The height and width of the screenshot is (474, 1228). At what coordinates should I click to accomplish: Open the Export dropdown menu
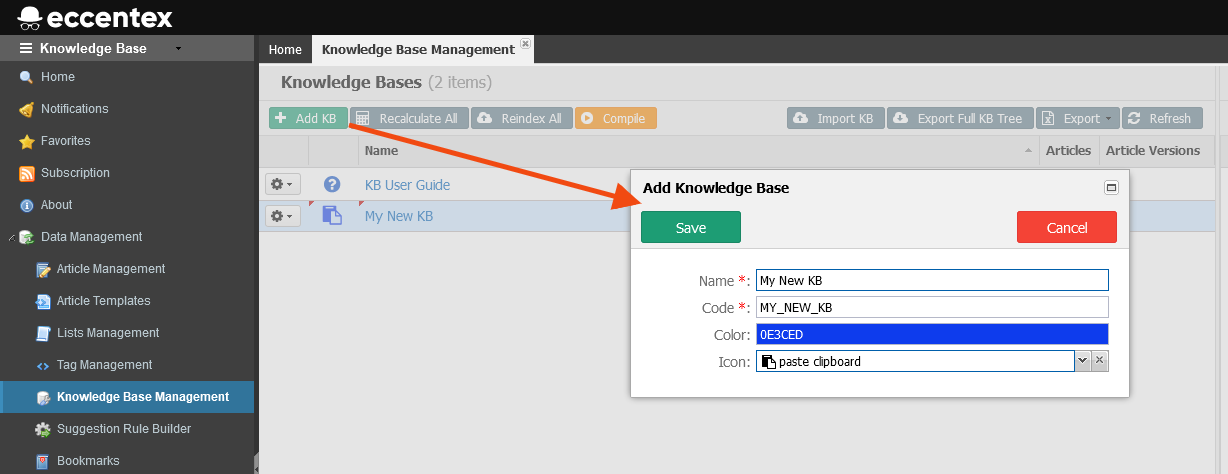1077,118
